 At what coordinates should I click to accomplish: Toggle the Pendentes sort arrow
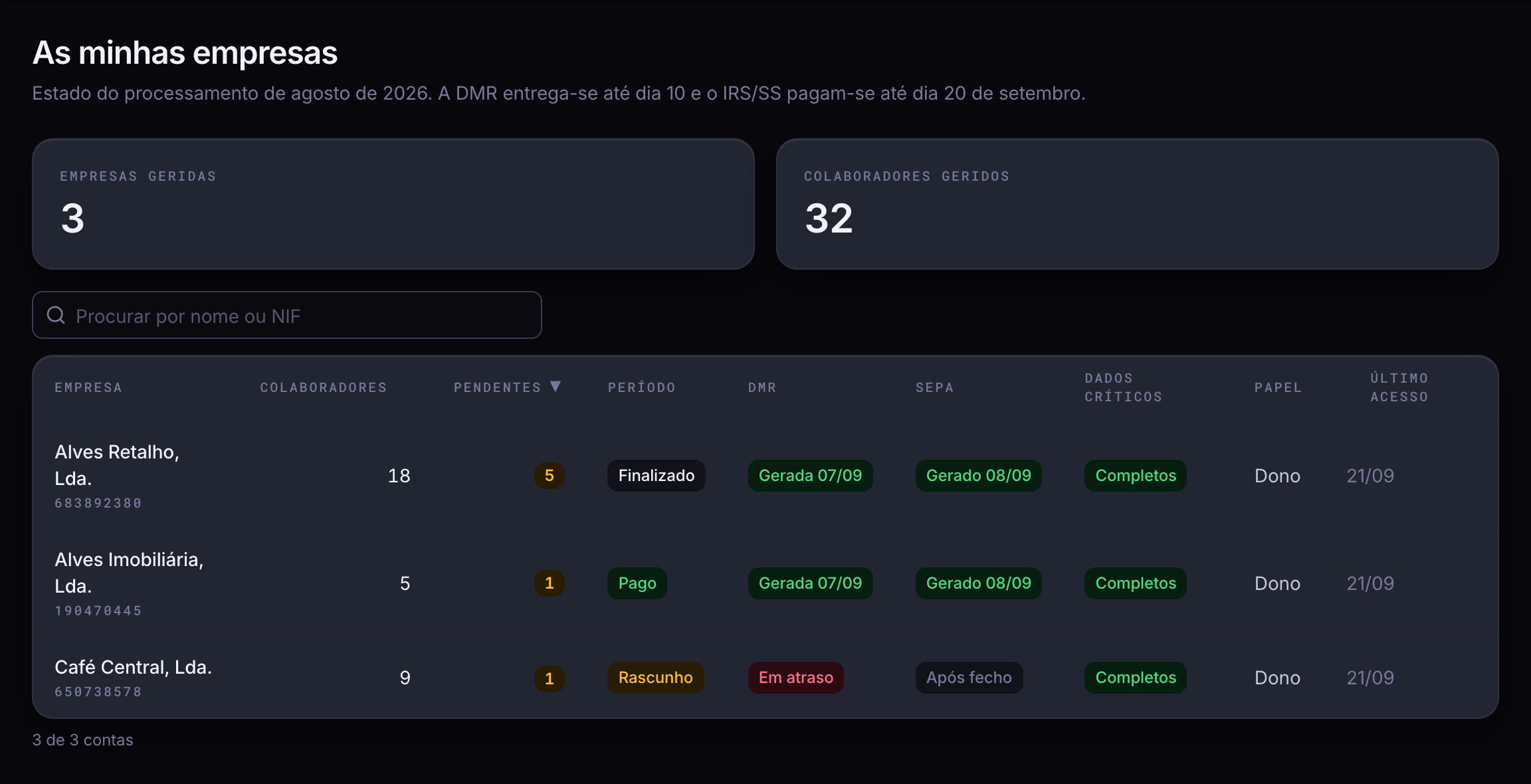[556, 387]
